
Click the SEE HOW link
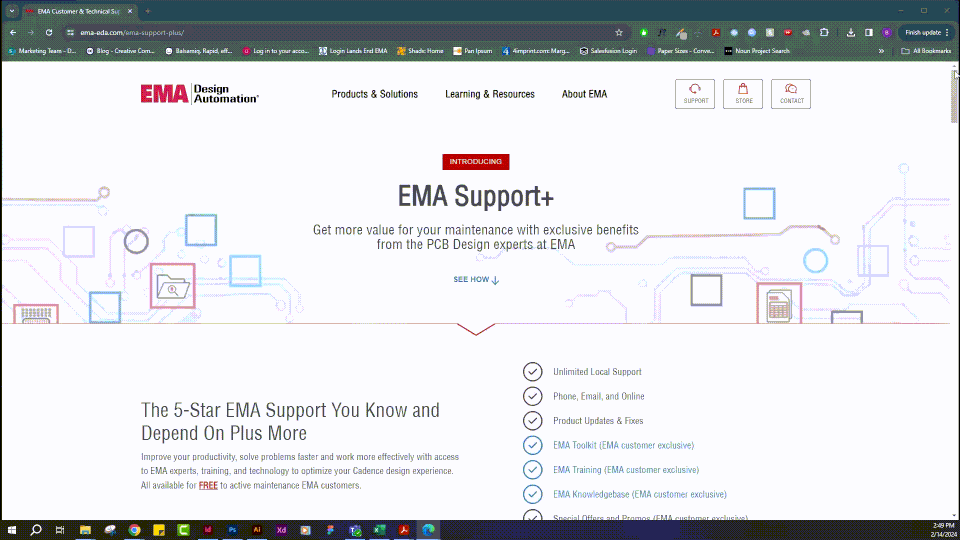click(x=476, y=280)
